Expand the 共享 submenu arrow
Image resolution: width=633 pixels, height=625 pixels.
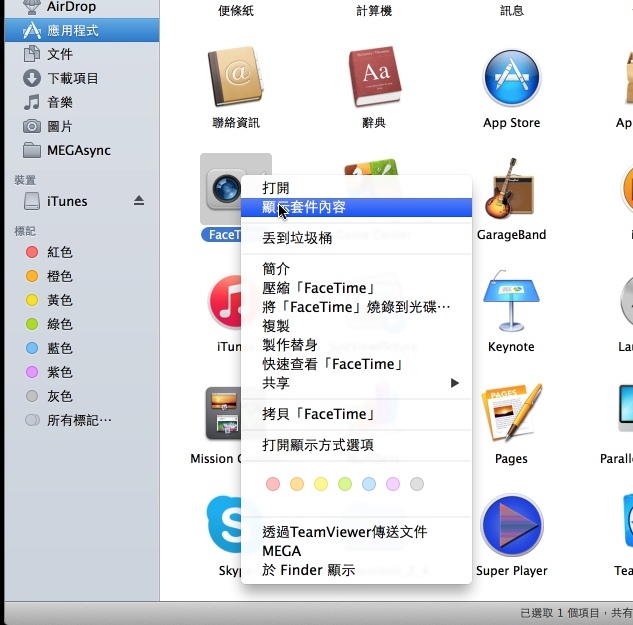tap(455, 383)
